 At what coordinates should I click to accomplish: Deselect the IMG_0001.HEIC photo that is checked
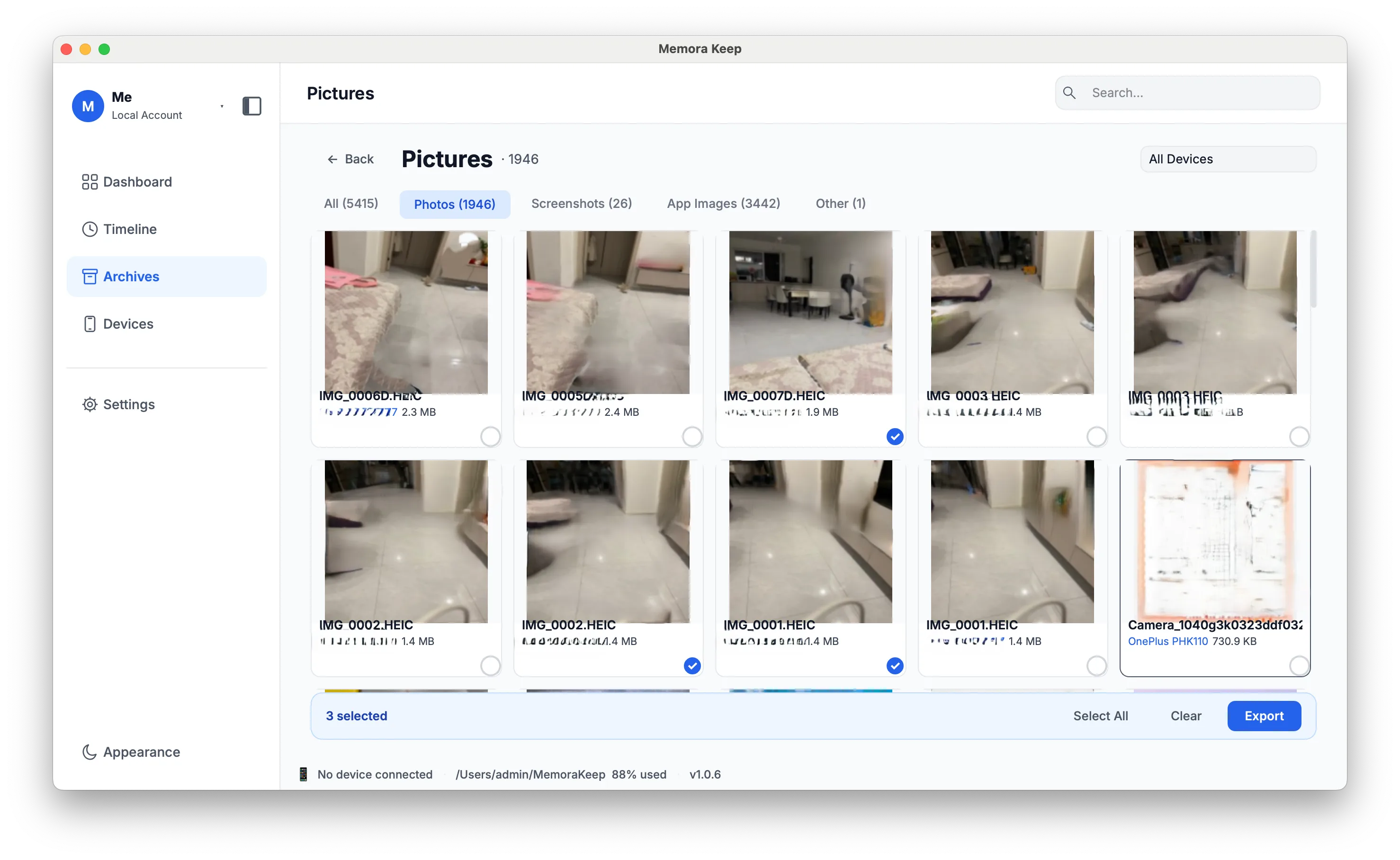coord(895,666)
